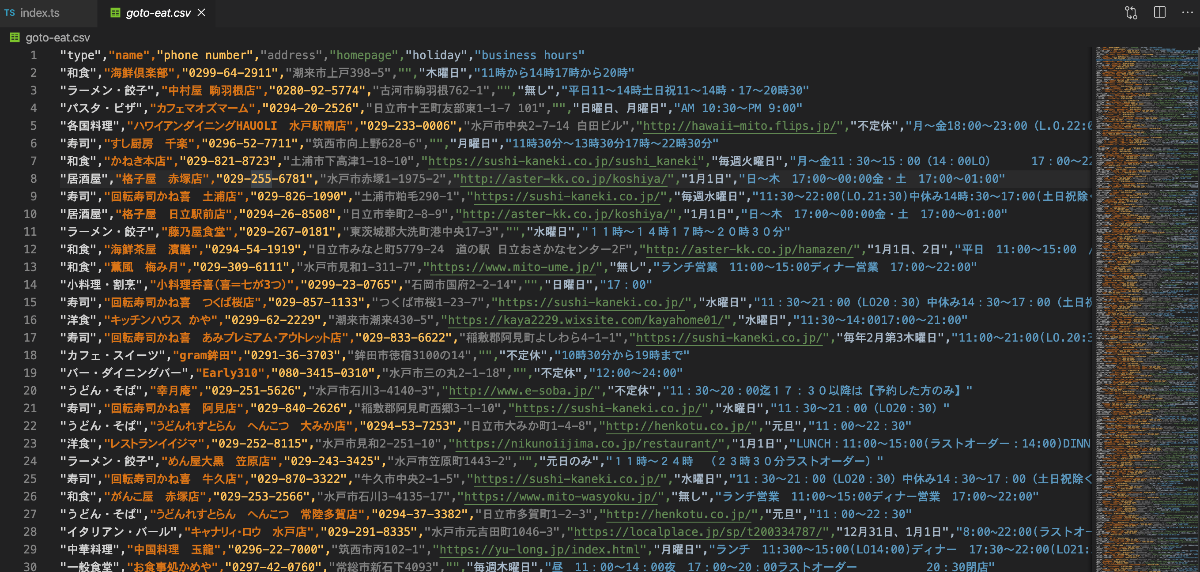Open the koshiya link on line 8
The height and width of the screenshot is (572, 1200).
(563, 178)
